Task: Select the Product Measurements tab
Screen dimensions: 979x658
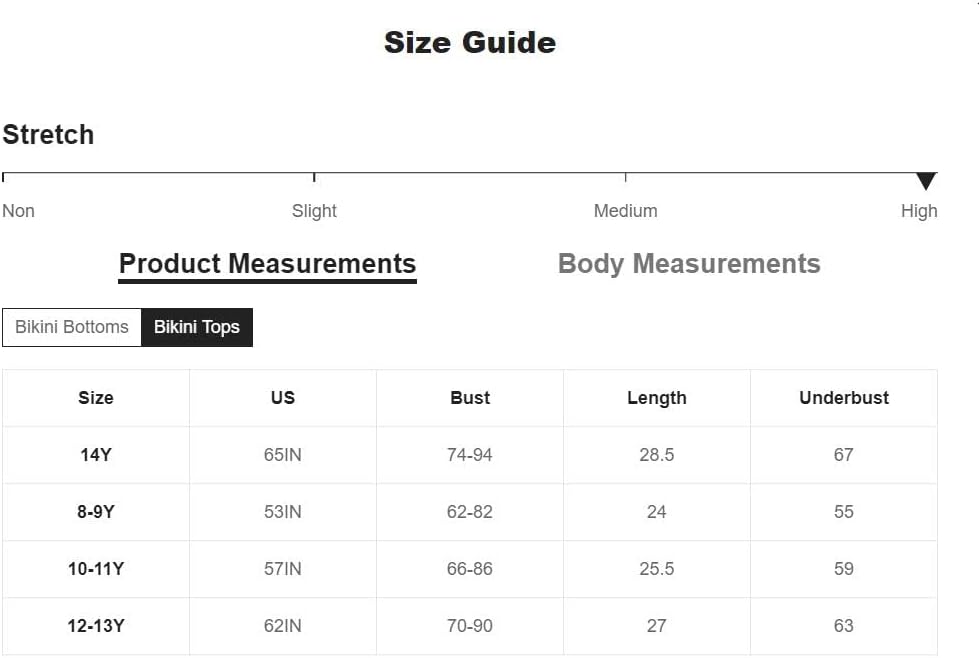Action: pyautogui.click(x=267, y=265)
